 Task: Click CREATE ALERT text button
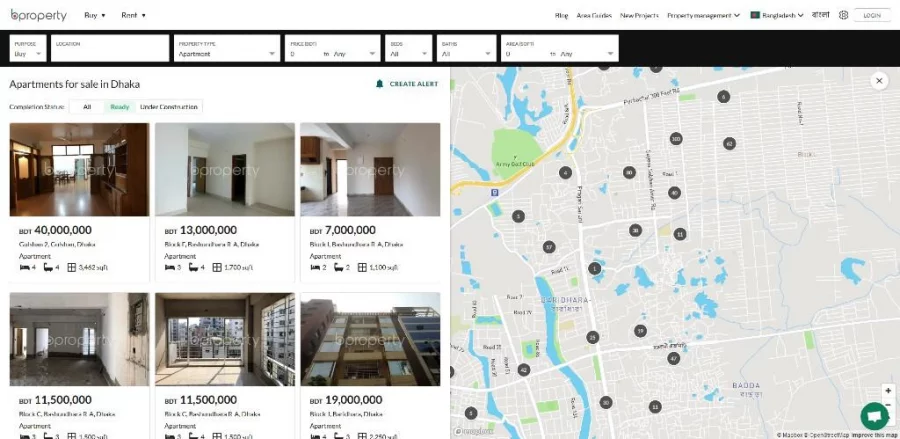tap(414, 84)
